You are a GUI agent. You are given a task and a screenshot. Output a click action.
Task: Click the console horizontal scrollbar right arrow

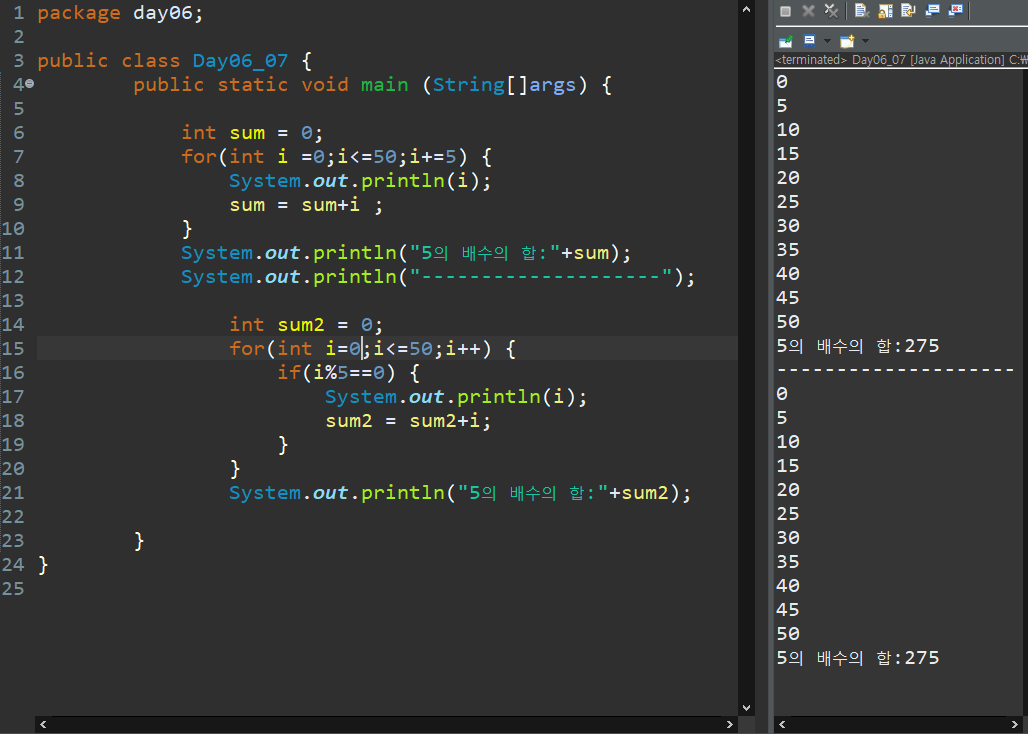(x=1015, y=724)
